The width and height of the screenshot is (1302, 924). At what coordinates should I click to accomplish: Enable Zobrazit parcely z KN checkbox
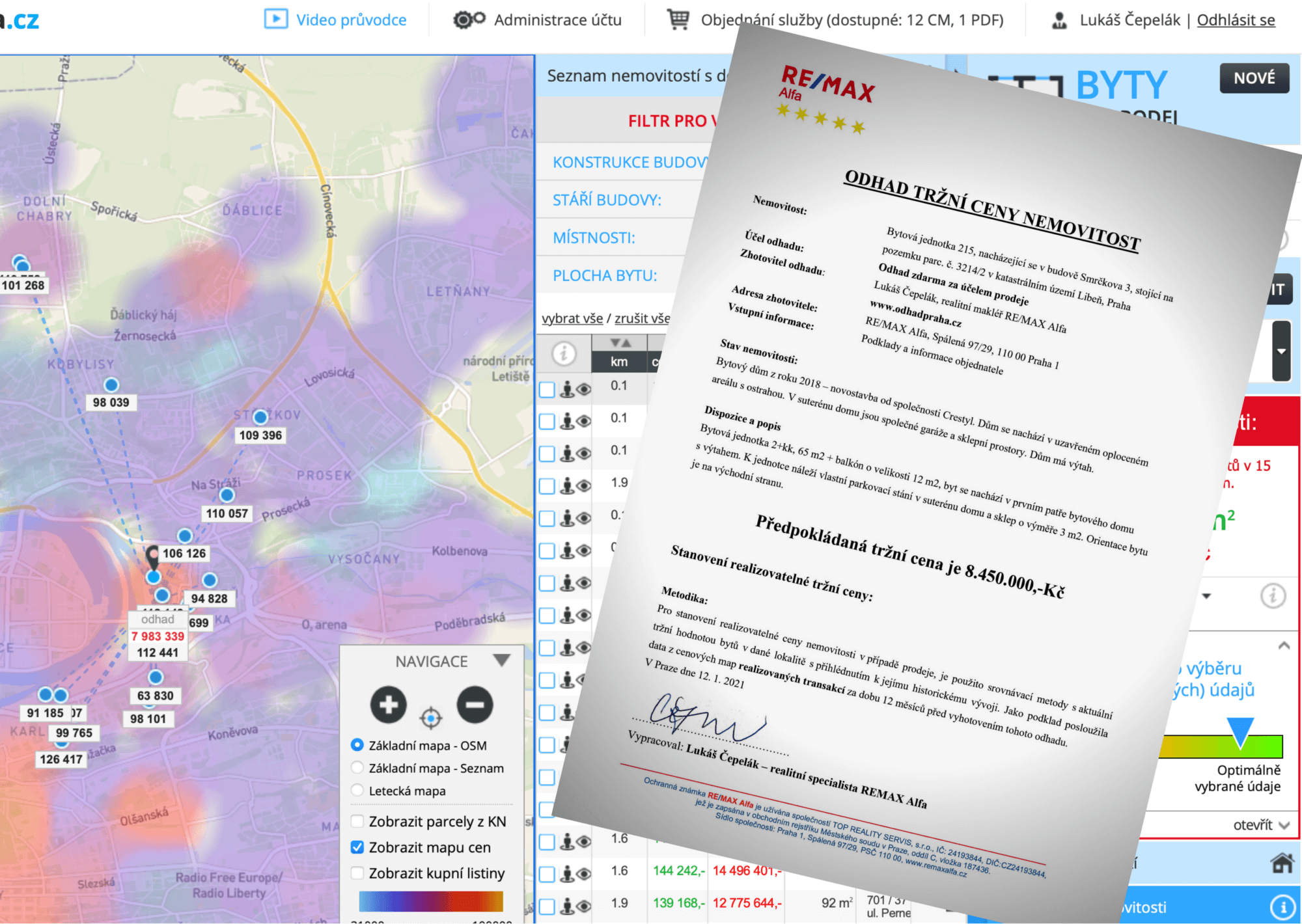357,821
